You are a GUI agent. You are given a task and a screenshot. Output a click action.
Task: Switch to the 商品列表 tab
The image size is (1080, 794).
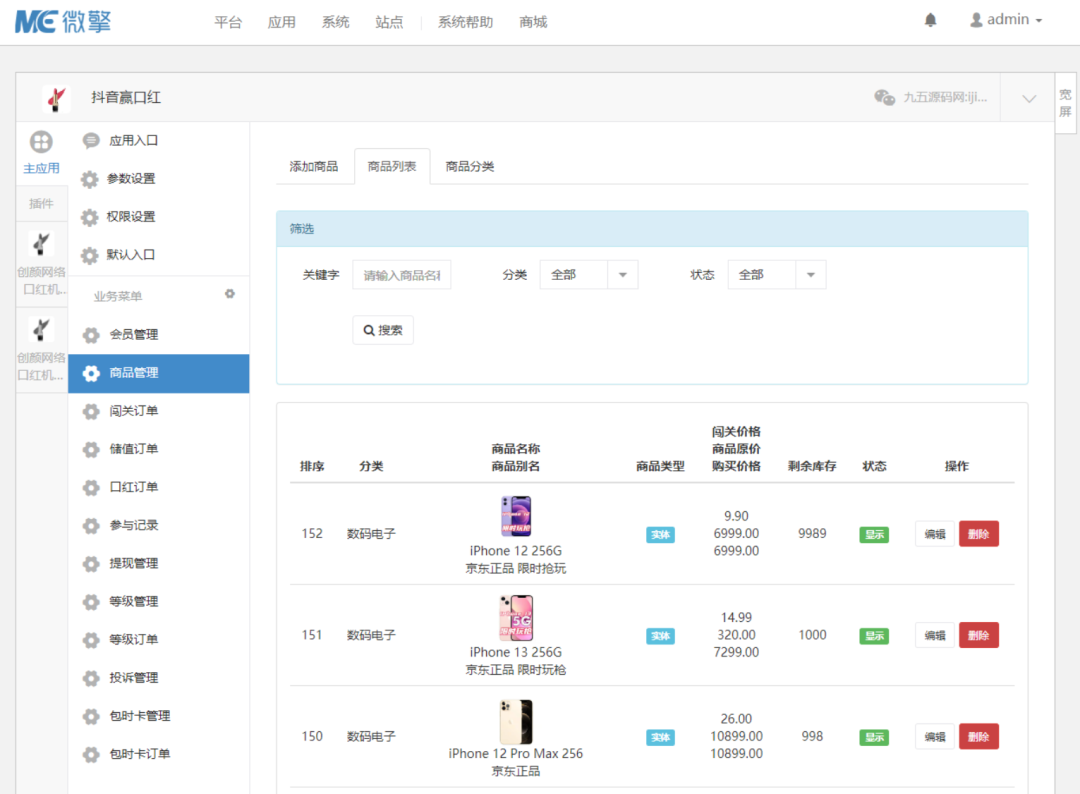pyautogui.click(x=392, y=167)
